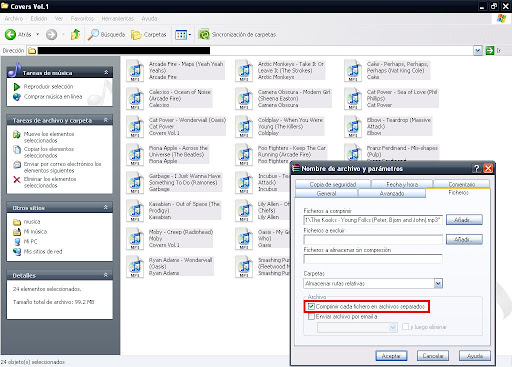512x367 pixels.
Task: Click Añadir next to Ficheros a excluir
Action: pyautogui.click(x=464, y=239)
